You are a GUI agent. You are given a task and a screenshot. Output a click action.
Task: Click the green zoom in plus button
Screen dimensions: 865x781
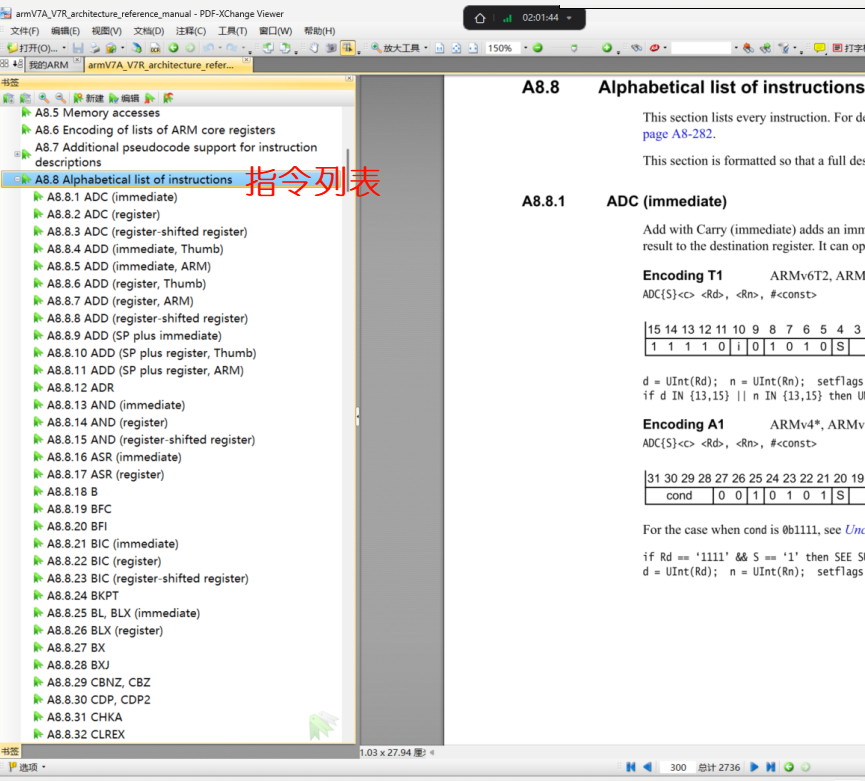(x=607, y=48)
